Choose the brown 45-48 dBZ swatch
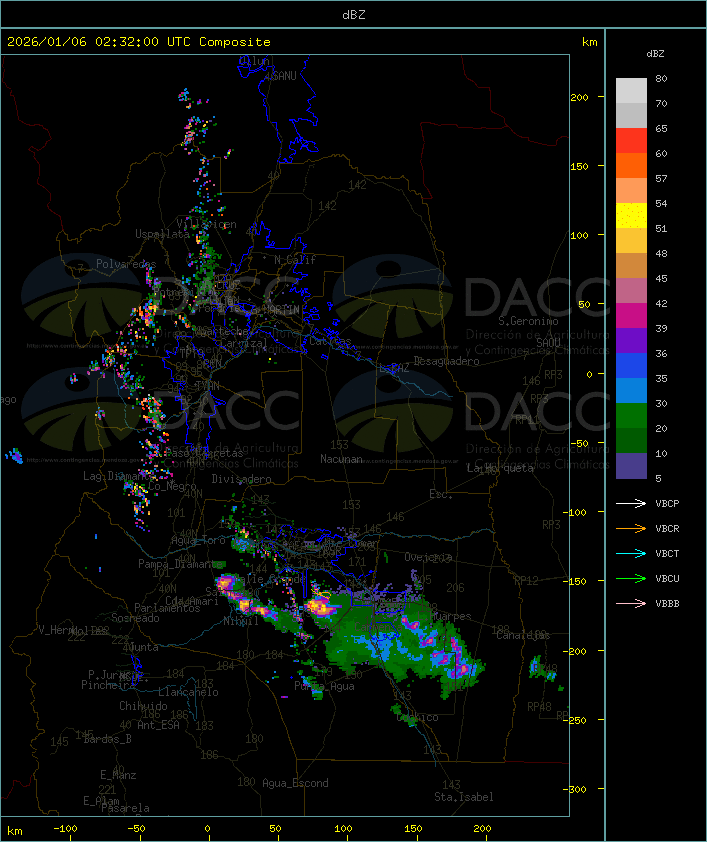 click(631, 266)
